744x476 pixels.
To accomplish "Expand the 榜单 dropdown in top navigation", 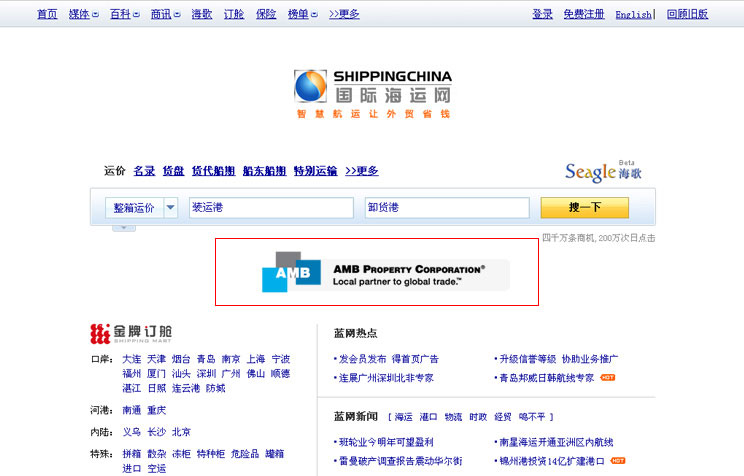I will (314, 15).
